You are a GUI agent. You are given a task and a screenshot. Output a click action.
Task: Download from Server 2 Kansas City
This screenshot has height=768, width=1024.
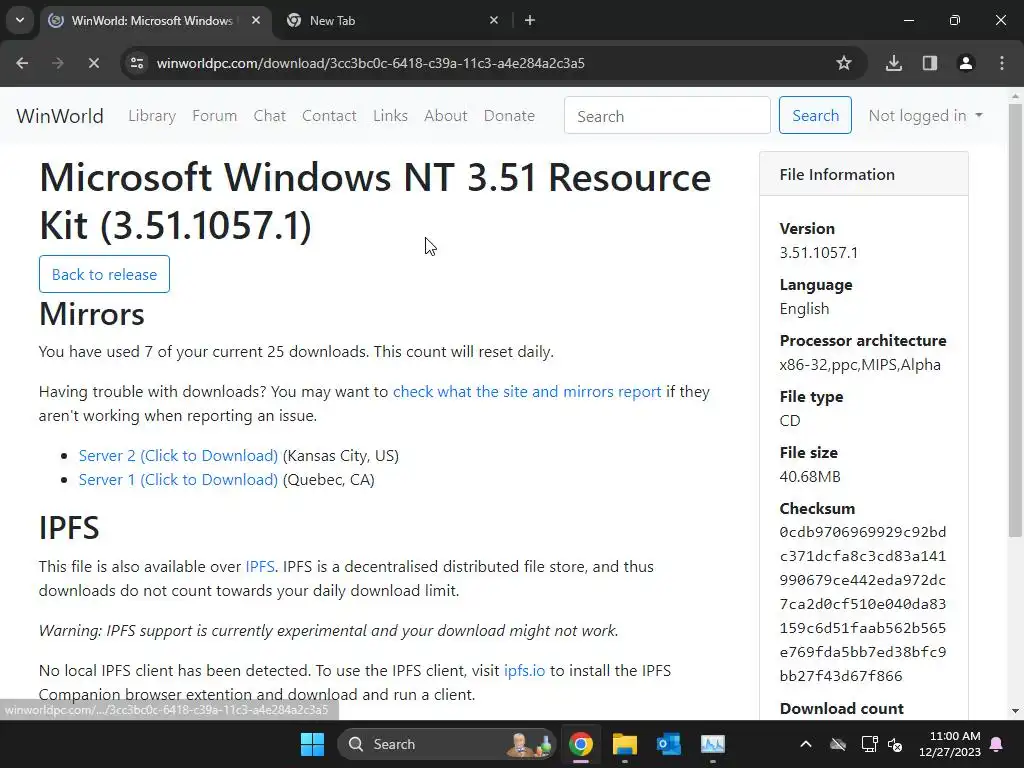point(178,456)
